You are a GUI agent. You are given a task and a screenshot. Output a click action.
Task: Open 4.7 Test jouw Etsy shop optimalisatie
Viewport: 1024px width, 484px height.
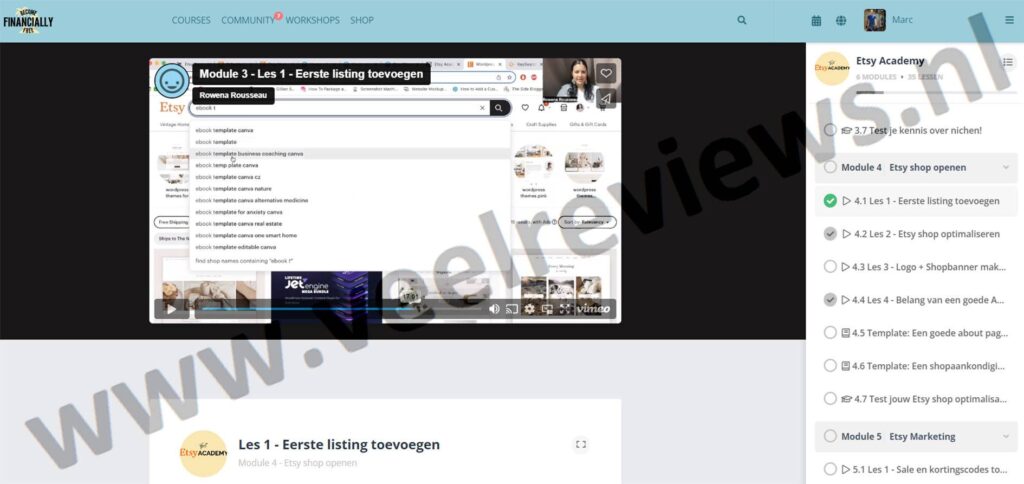pos(930,398)
